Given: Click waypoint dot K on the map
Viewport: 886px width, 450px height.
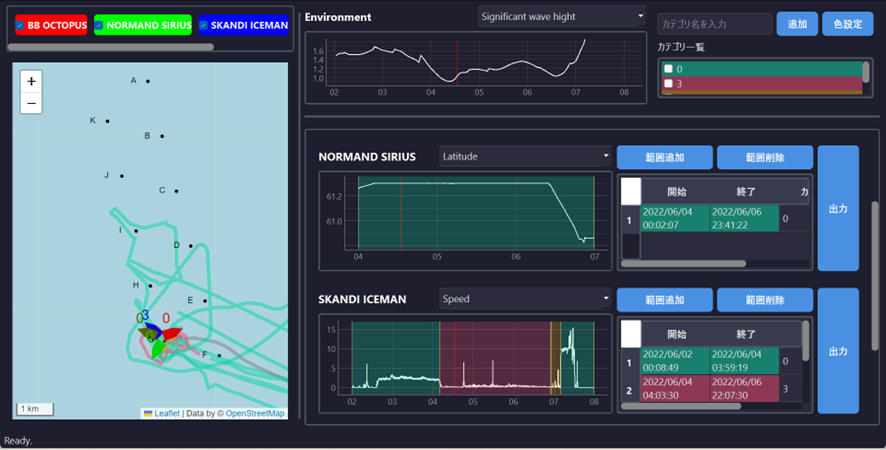Looking at the screenshot, I should (107, 121).
